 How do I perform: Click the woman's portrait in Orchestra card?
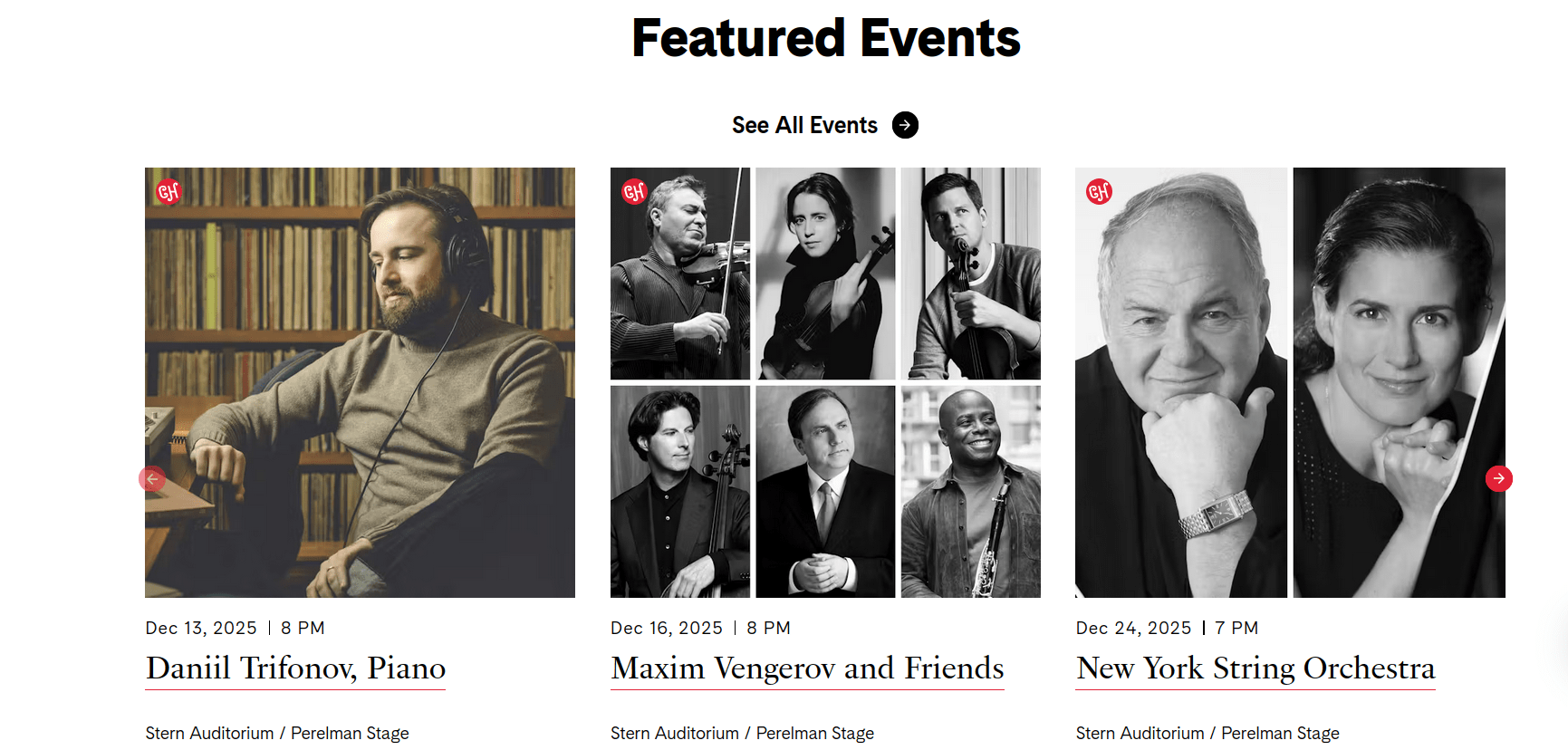1399,381
